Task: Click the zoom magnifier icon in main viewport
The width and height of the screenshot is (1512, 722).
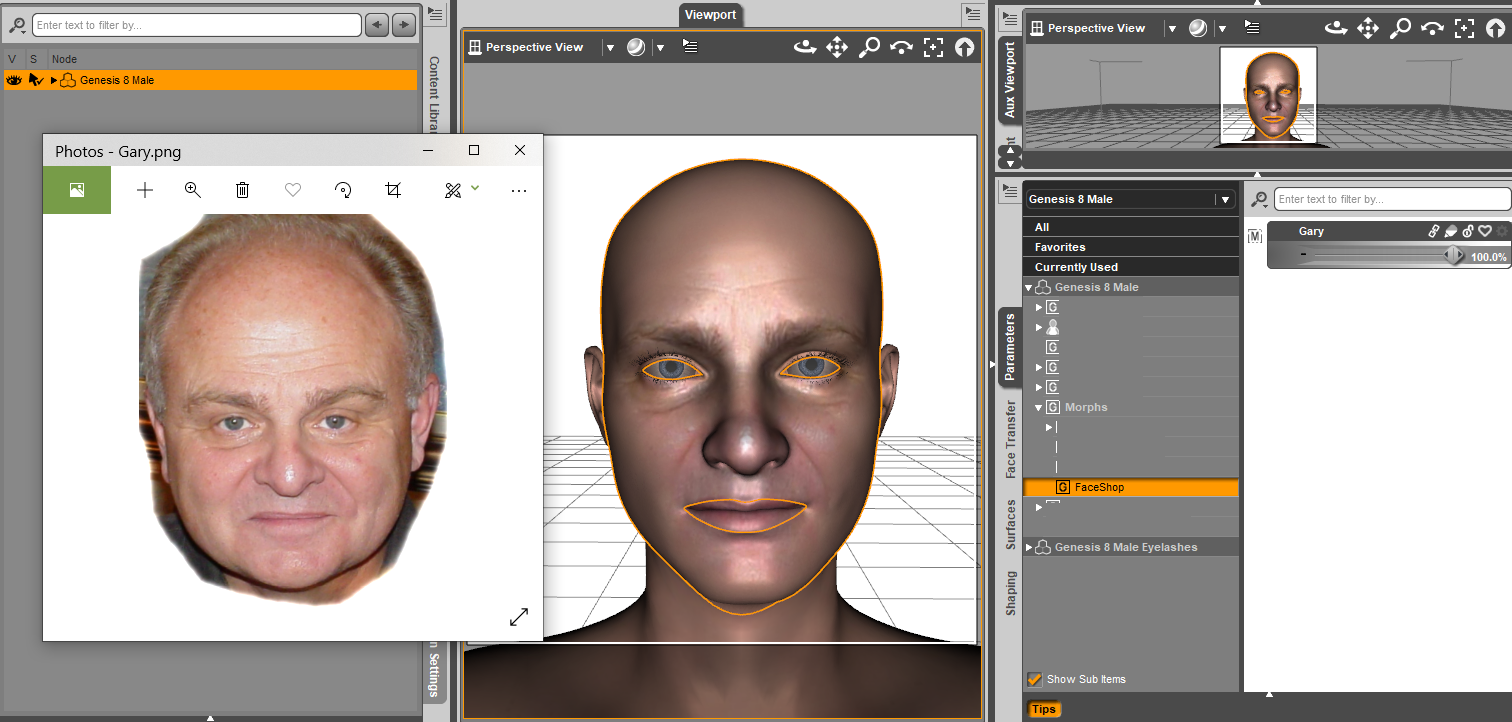Action: [x=869, y=47]
